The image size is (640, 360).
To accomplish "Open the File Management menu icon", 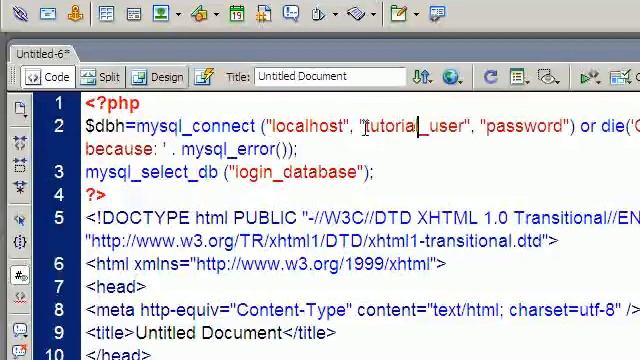I will click(x=422, y=77).
